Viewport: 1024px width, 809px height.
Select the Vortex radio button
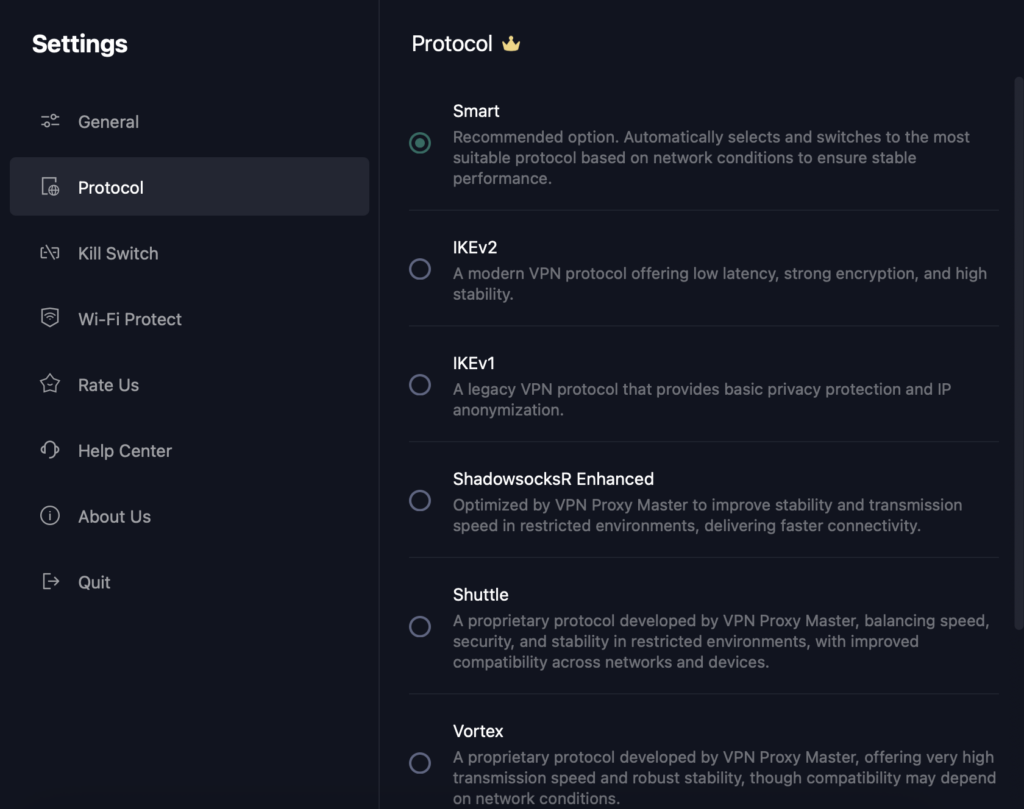420,763
